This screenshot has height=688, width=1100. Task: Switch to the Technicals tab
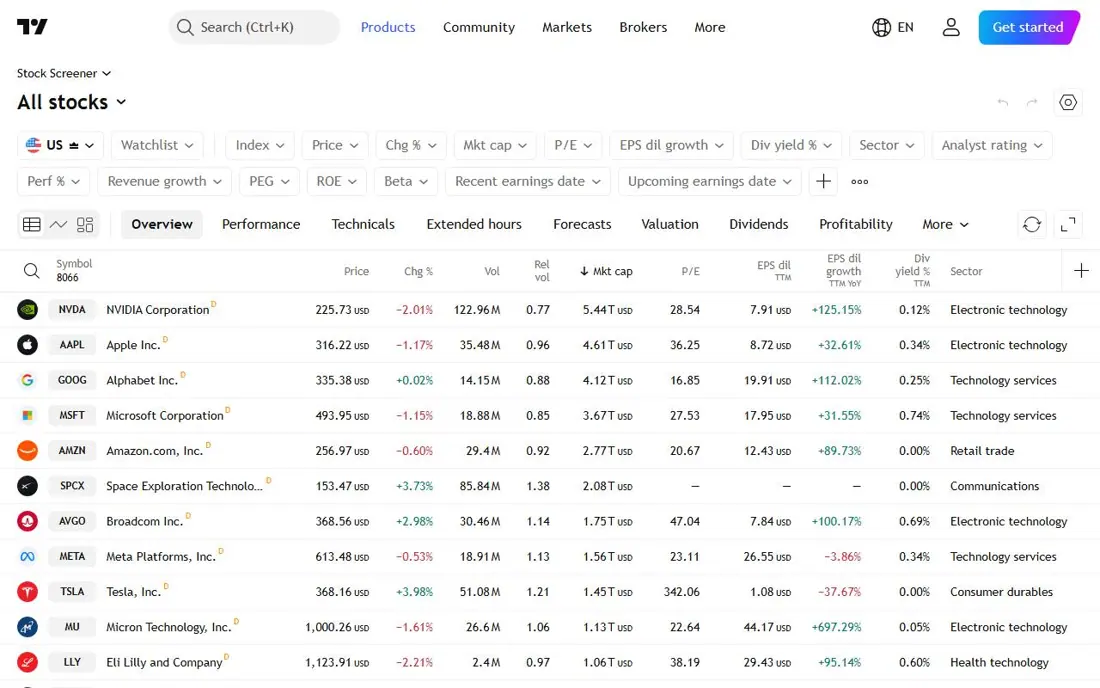coord(363,224)
